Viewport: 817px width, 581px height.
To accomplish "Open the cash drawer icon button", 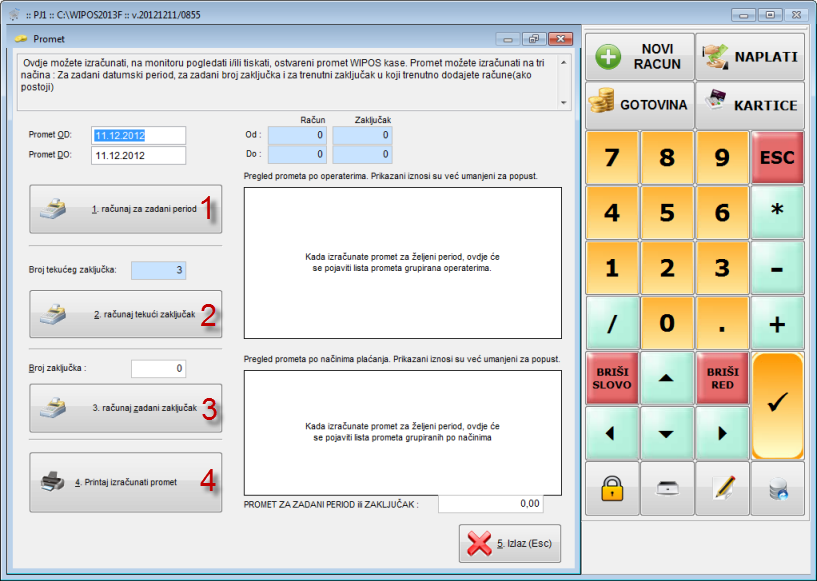I will coord(667,488).
